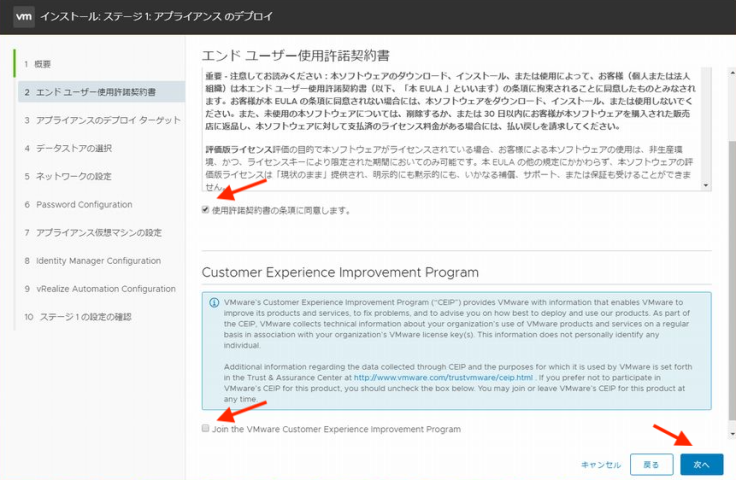
Task: Click the 評価版ライセンス bold text in EULA
Action: (x=239, y=150)
